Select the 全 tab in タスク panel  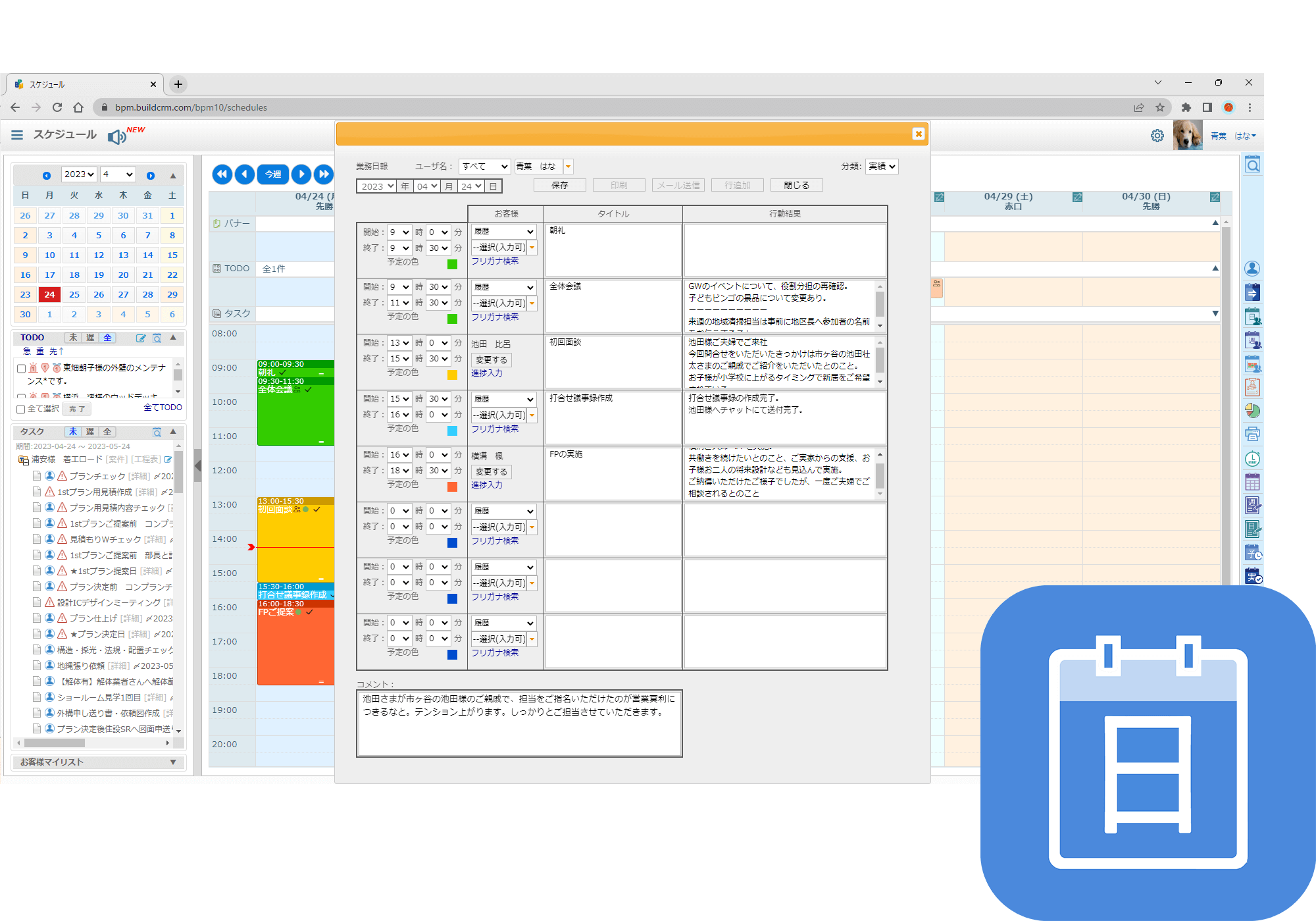click(x=107, y=432)
